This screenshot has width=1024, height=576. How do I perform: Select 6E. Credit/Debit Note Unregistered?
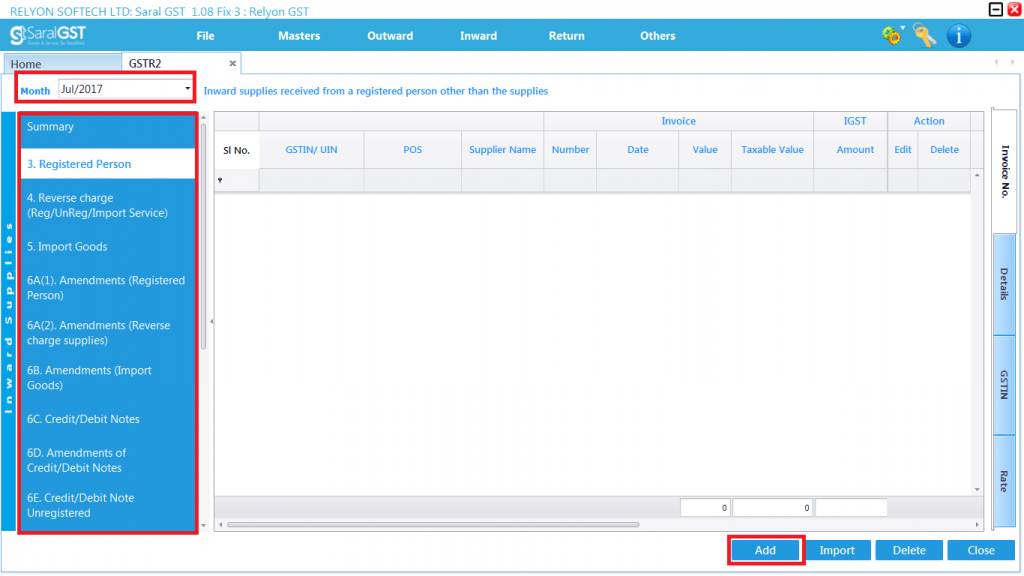coord(108,505)
